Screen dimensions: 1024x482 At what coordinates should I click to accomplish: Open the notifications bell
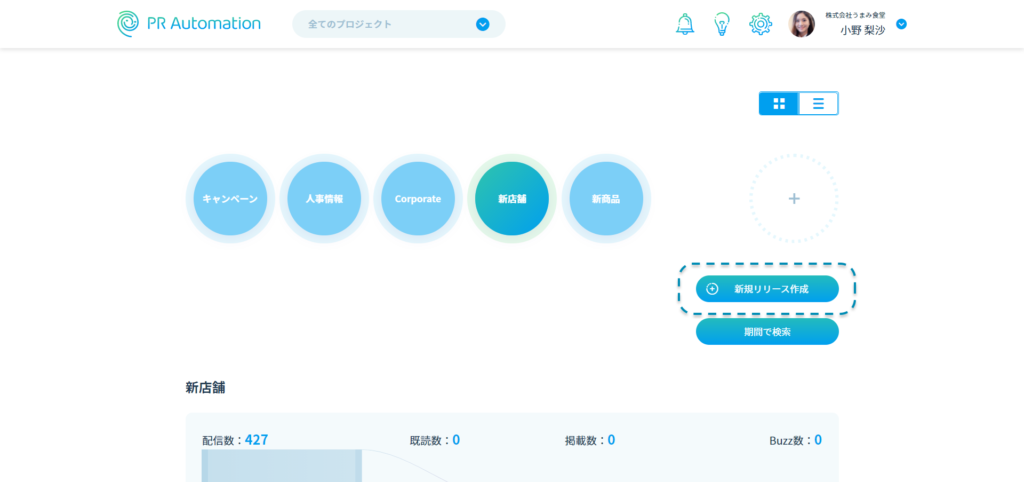click(685, 24)
